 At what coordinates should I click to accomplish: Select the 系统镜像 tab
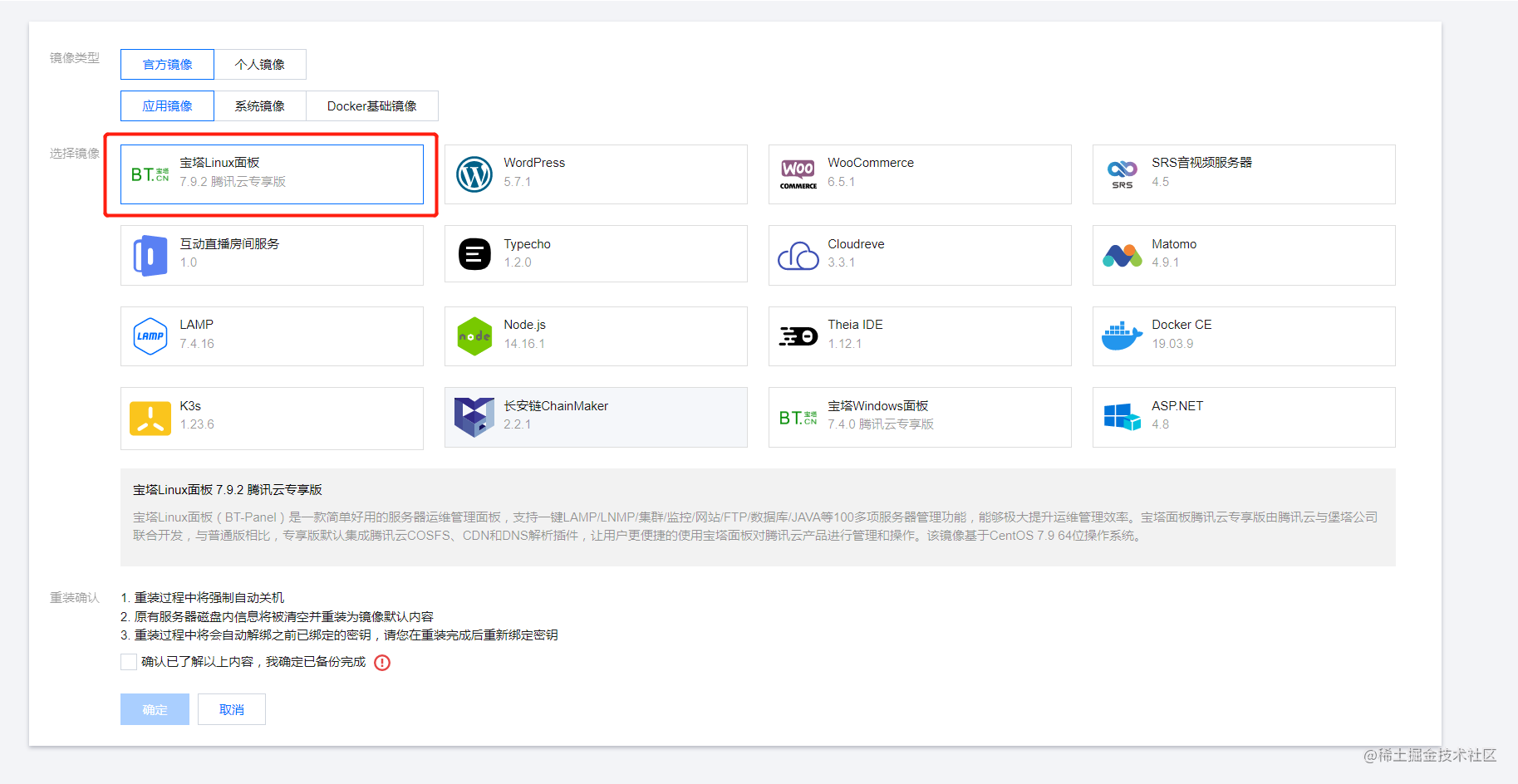click(x=260, y=106)
